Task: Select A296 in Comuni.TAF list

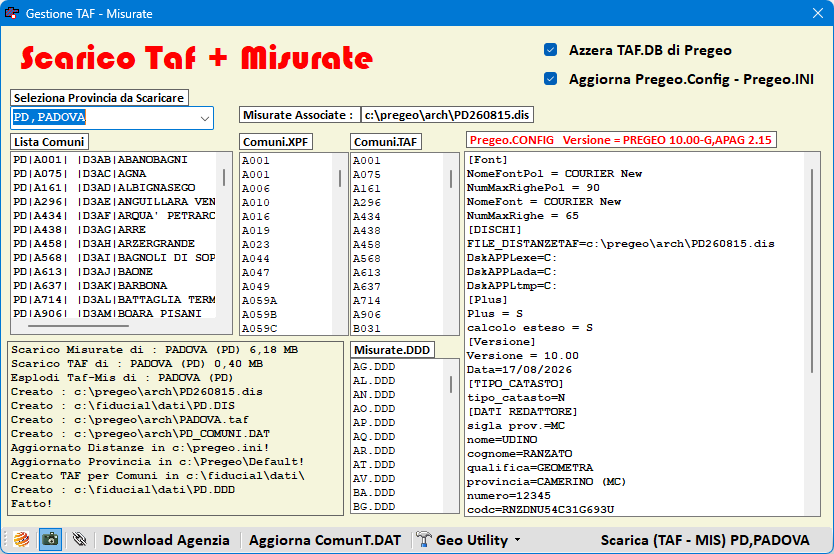Action: click(398, 203)
